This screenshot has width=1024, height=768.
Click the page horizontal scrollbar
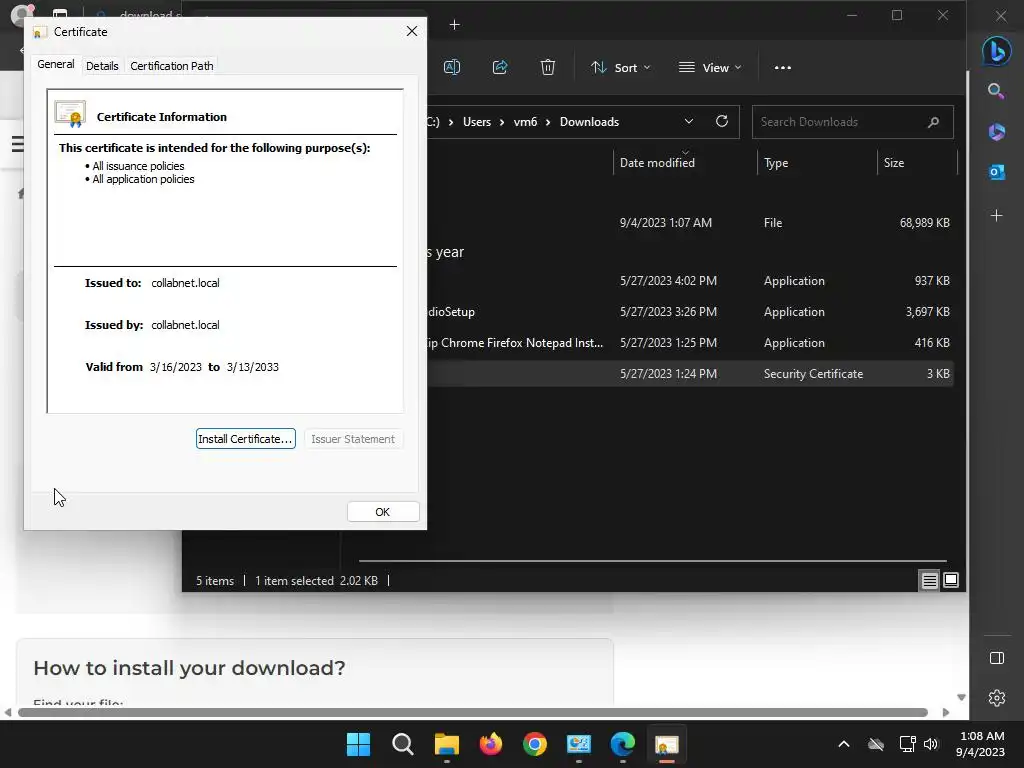coord(473,712)
